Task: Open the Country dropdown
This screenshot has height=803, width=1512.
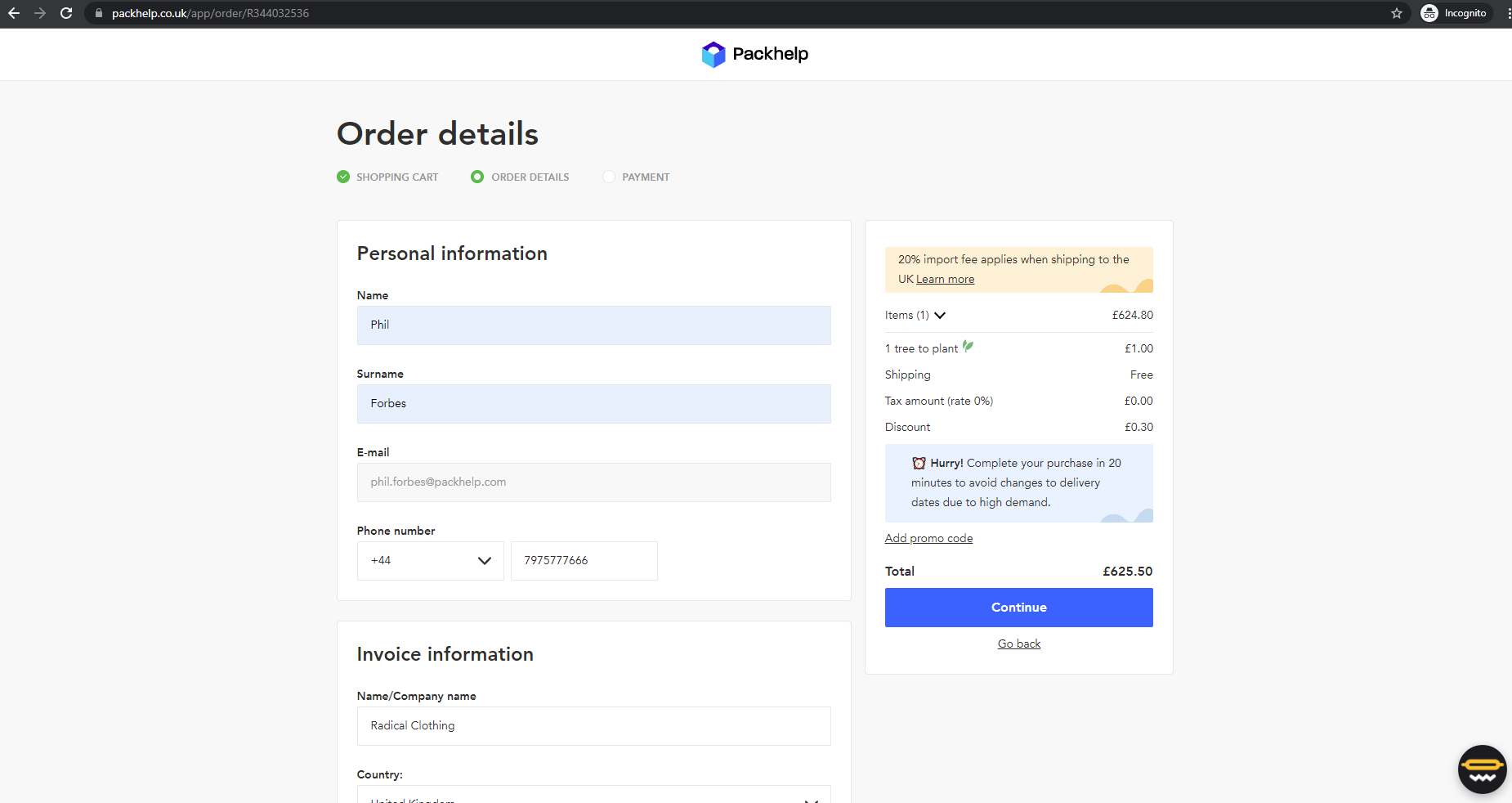Action: coord(594,795)
